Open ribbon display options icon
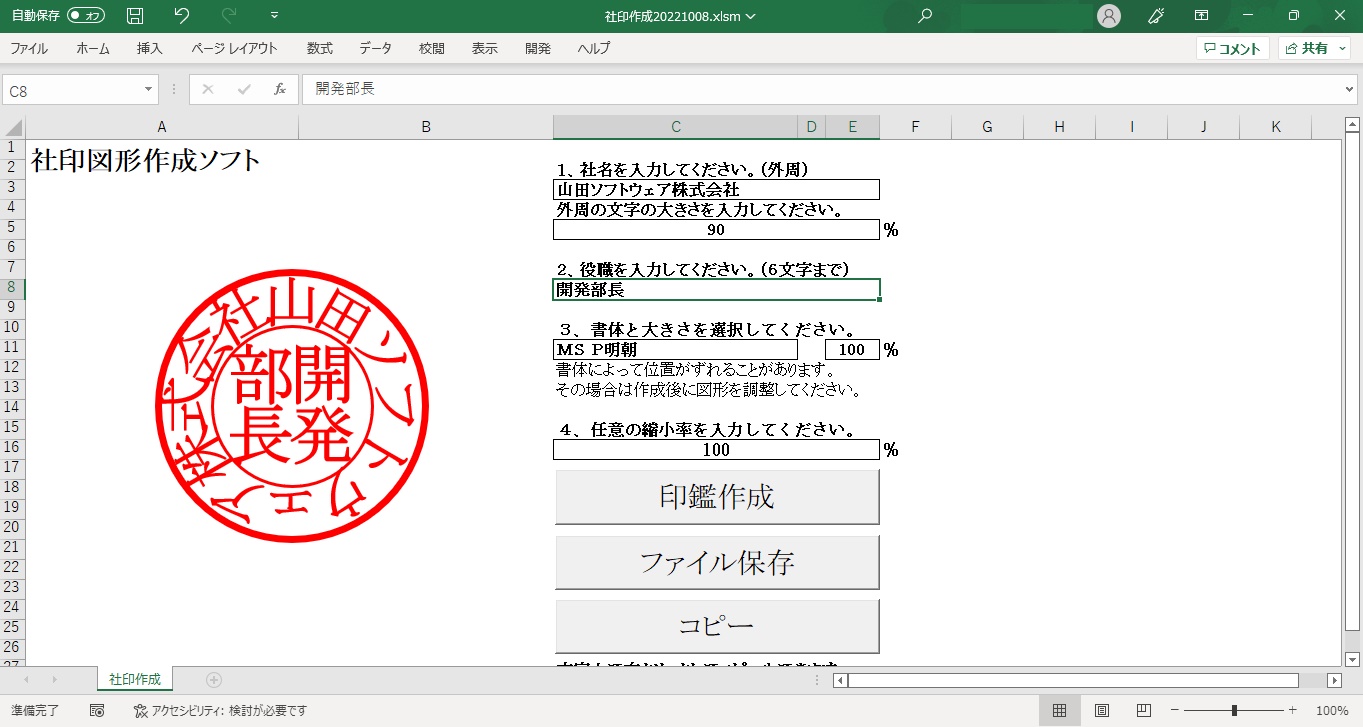 tap(1202, 16)
